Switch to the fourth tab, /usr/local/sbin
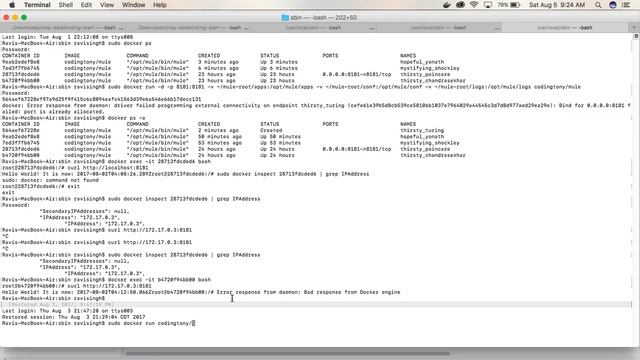 click(439, 27)
